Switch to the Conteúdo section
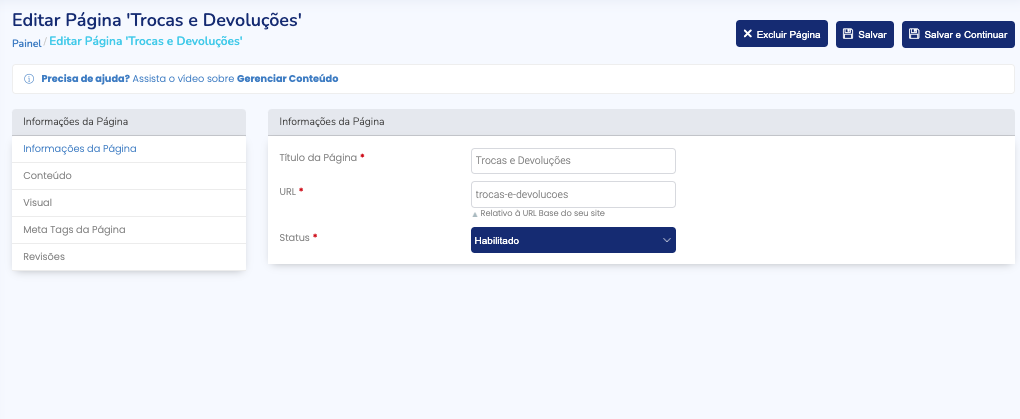The width and height of the screenshot is (1020, 419). pyautogui.click(x=47, y=176)
